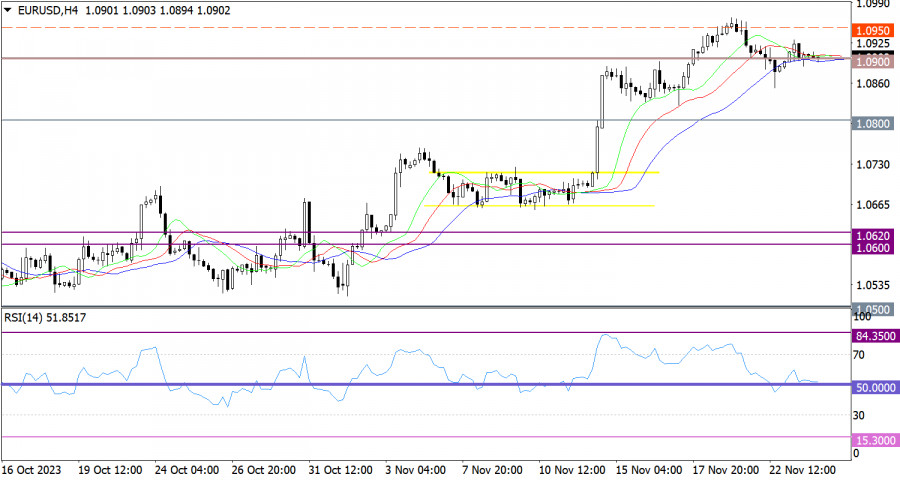Click the 1.0665 price scale value
The image size is (900, 480).
click(873, 205)
